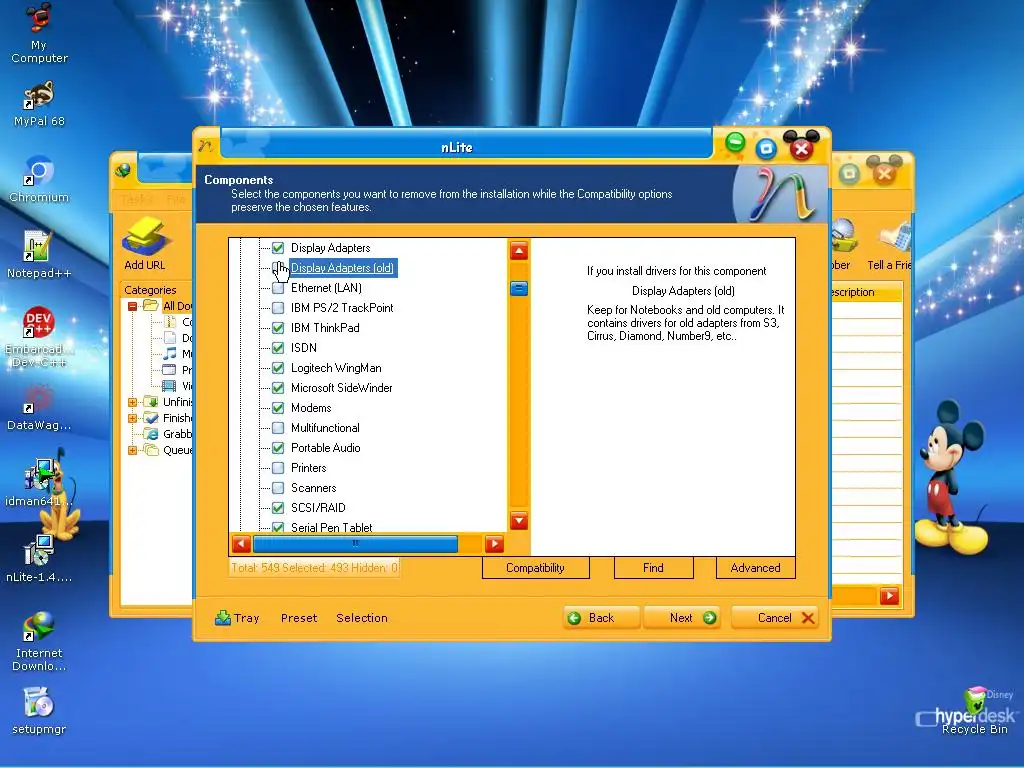Viewport: 1024px width, 768px height.
Task: Open Tasks menu in background window
Action: click(136, 199)
